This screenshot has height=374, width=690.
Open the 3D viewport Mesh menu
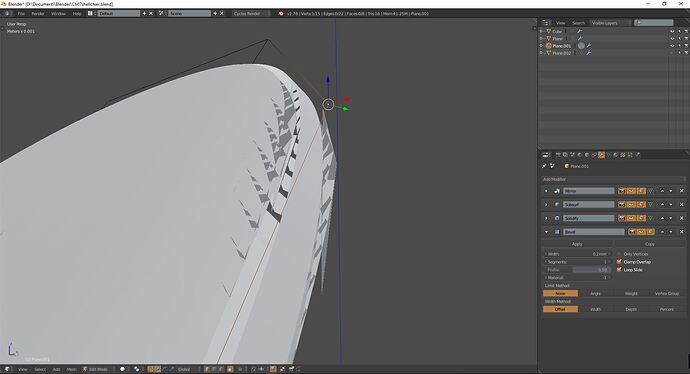pyautogui.click(x=71, y=369)
